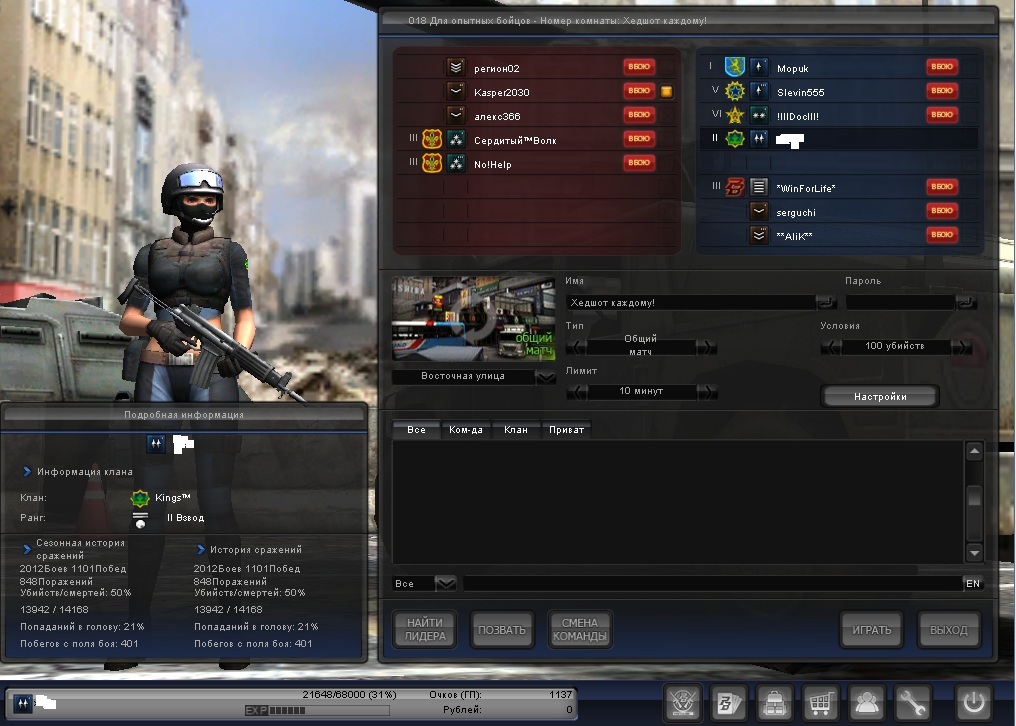
Task: Click the previous arrow for 100 убийств
Action: tap(830, 346)
